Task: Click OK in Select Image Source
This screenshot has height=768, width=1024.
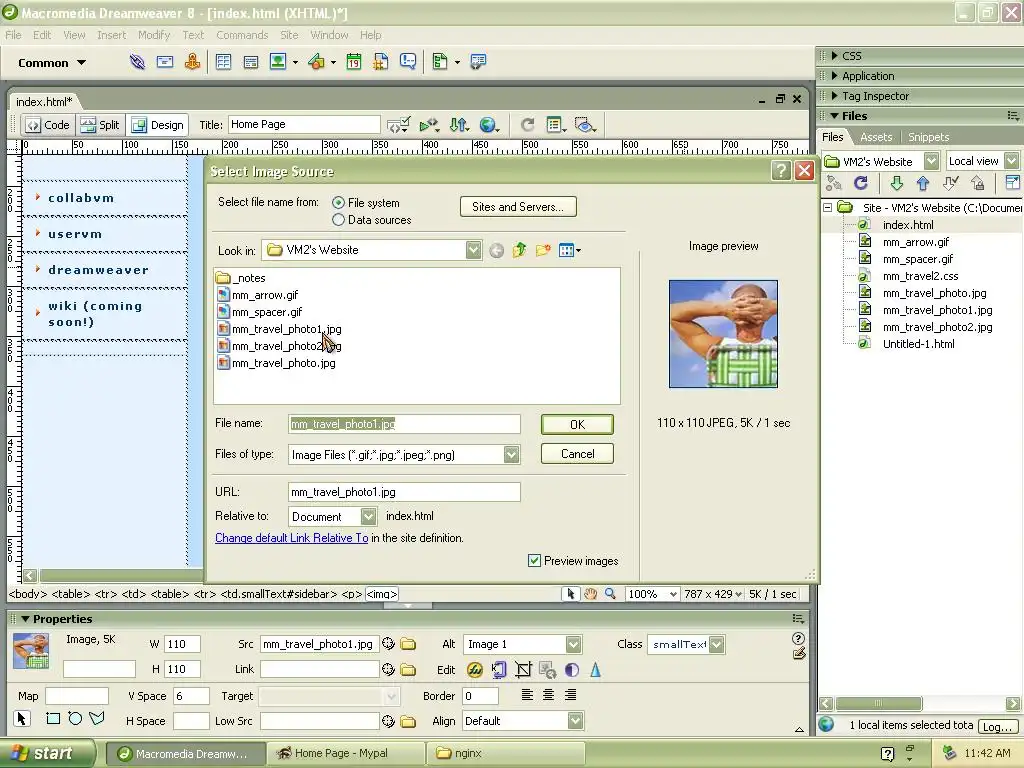Action: pyautogui.click(x=577, y=424)
